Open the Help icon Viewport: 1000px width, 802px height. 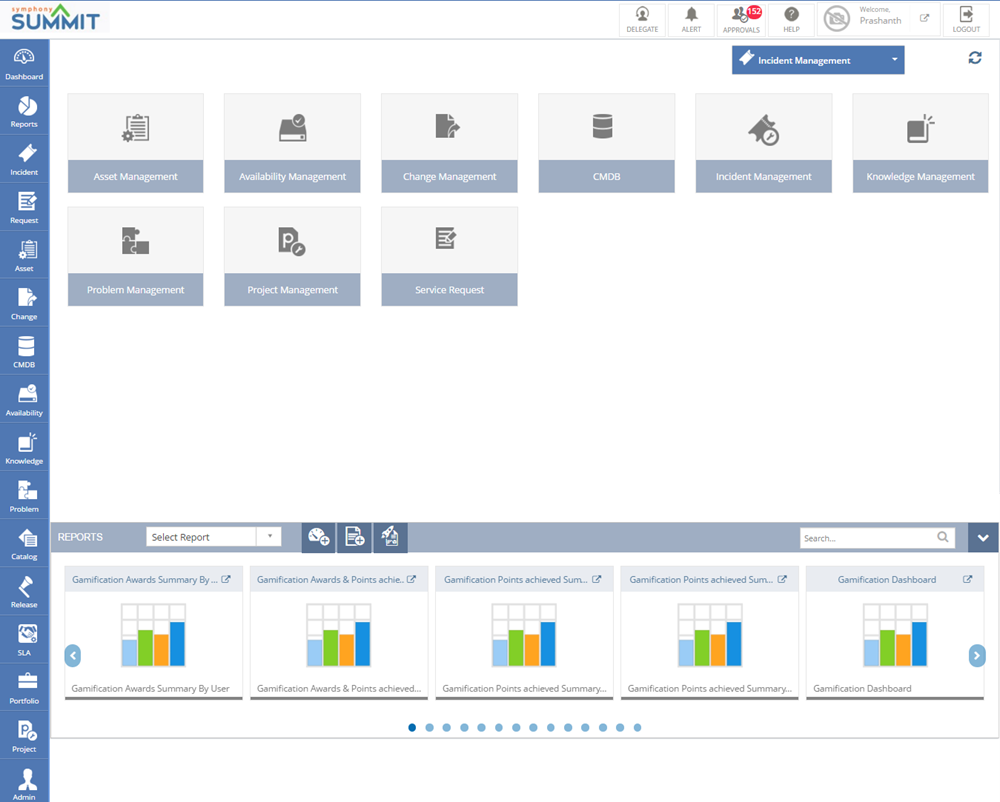(791, 20)
